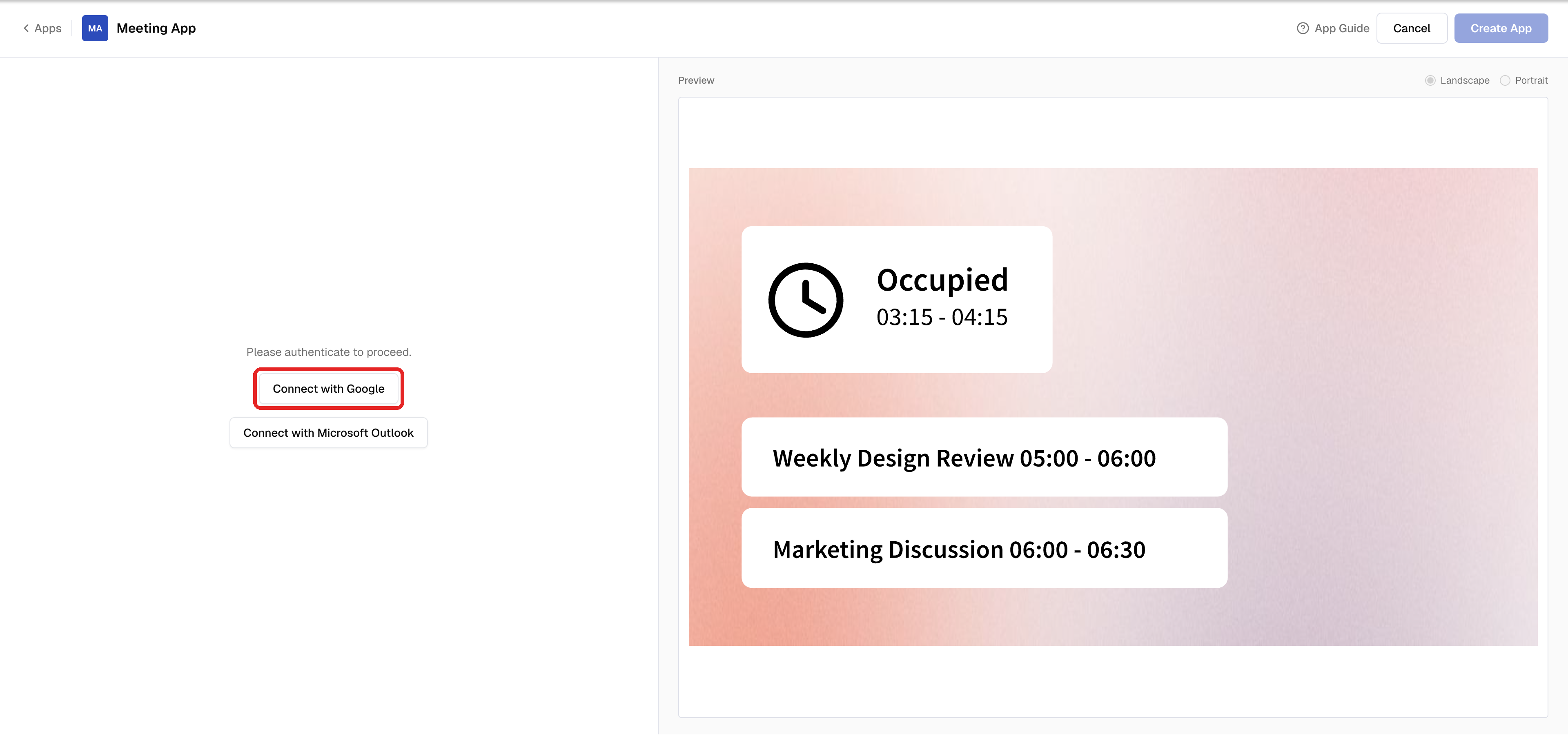The image size is (1568, 736).
Task: Click the App Guide question mark icon
Action: (x=1303, y=28)
